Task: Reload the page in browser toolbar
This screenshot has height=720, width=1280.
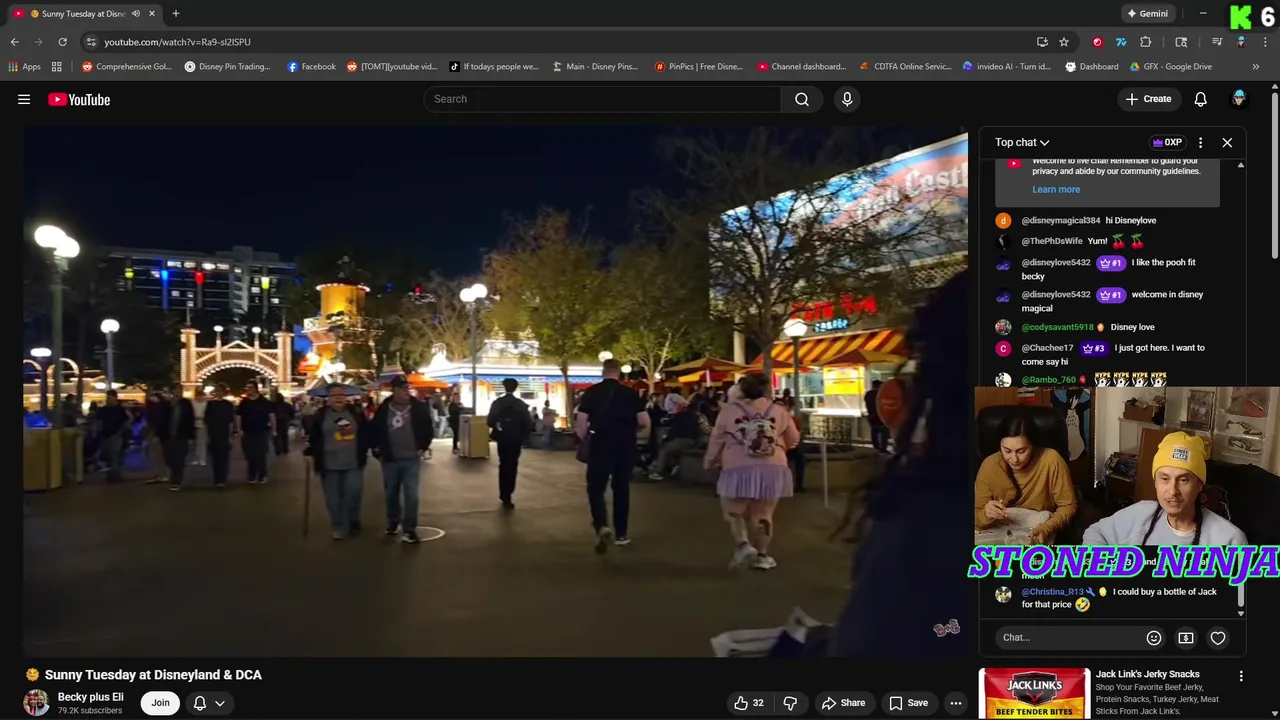Action: (62, 42)
